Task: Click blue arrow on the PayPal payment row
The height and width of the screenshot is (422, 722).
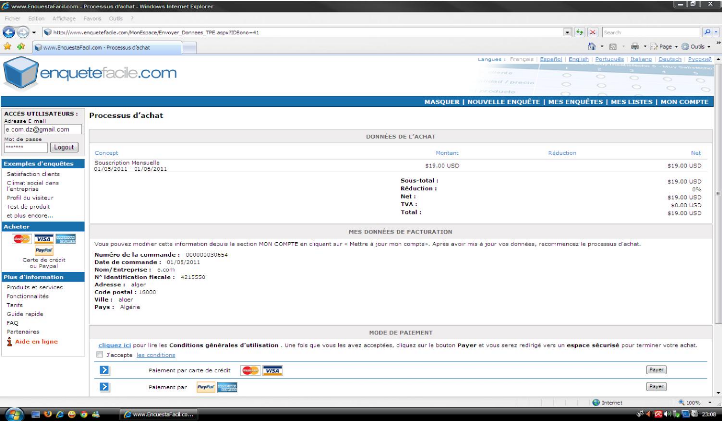Action: pyautogui.click(x=105, y=387)
